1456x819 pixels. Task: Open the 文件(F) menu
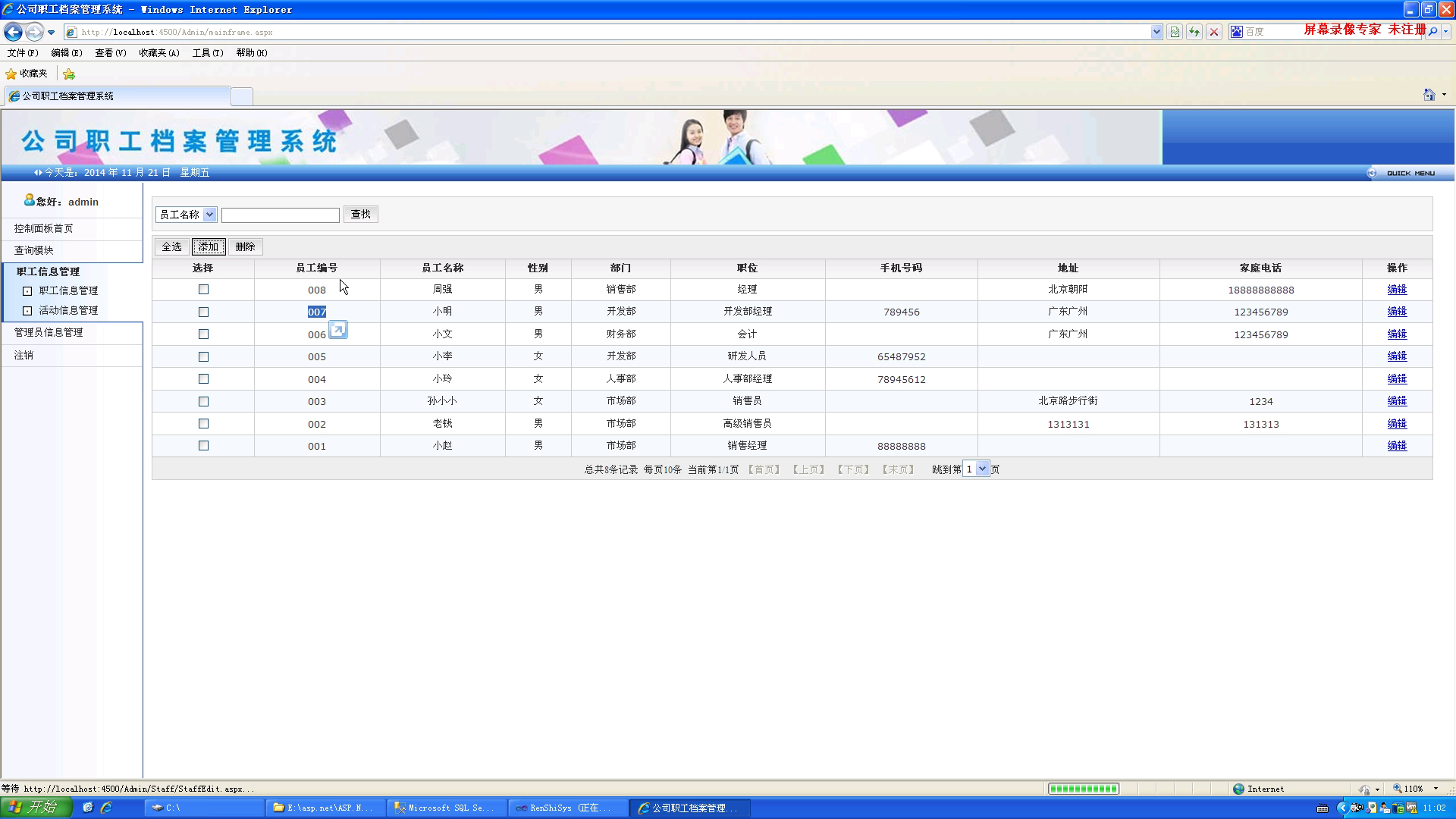point(23,53)
